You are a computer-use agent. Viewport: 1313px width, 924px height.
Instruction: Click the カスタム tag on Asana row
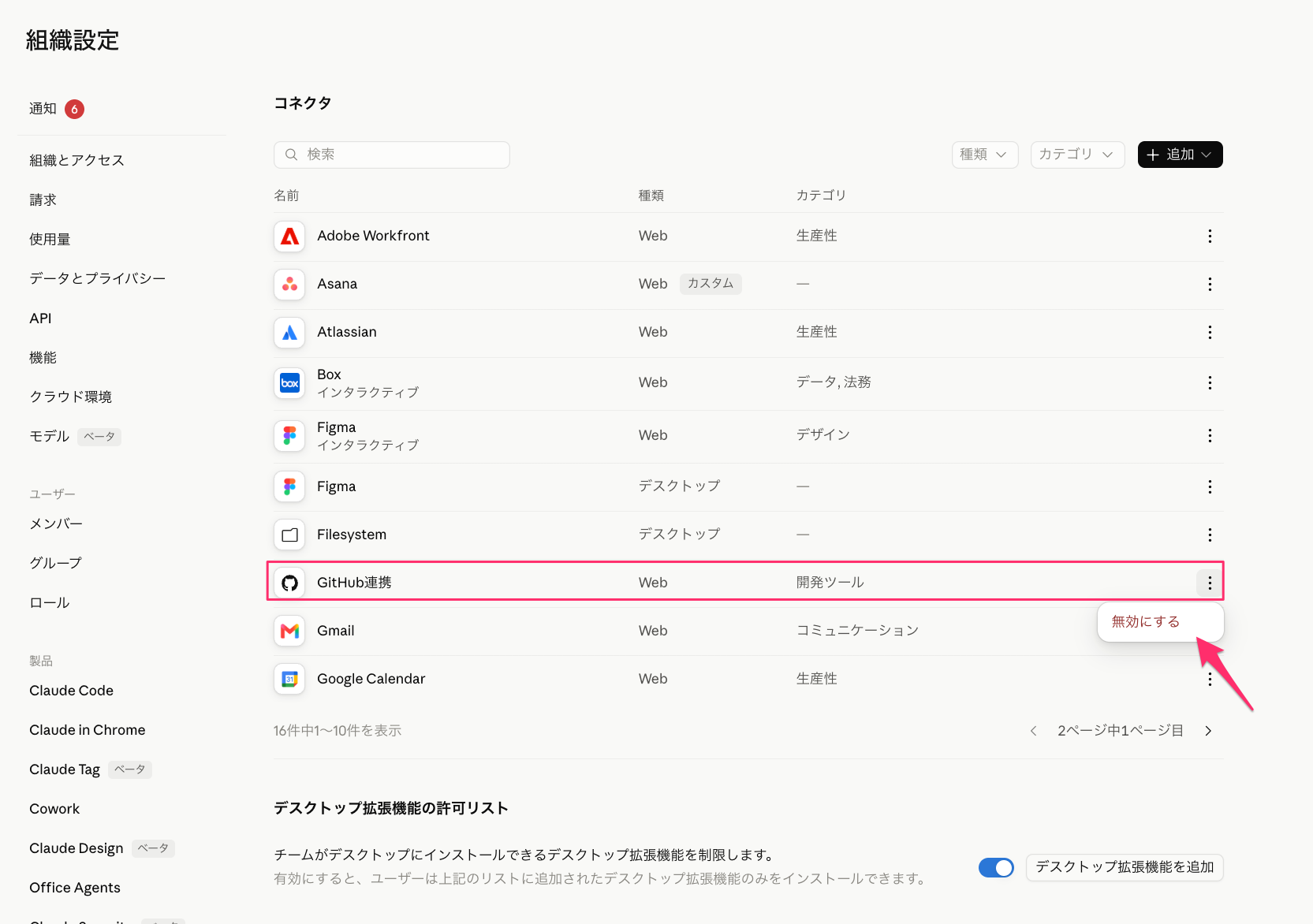coord(711,284)
